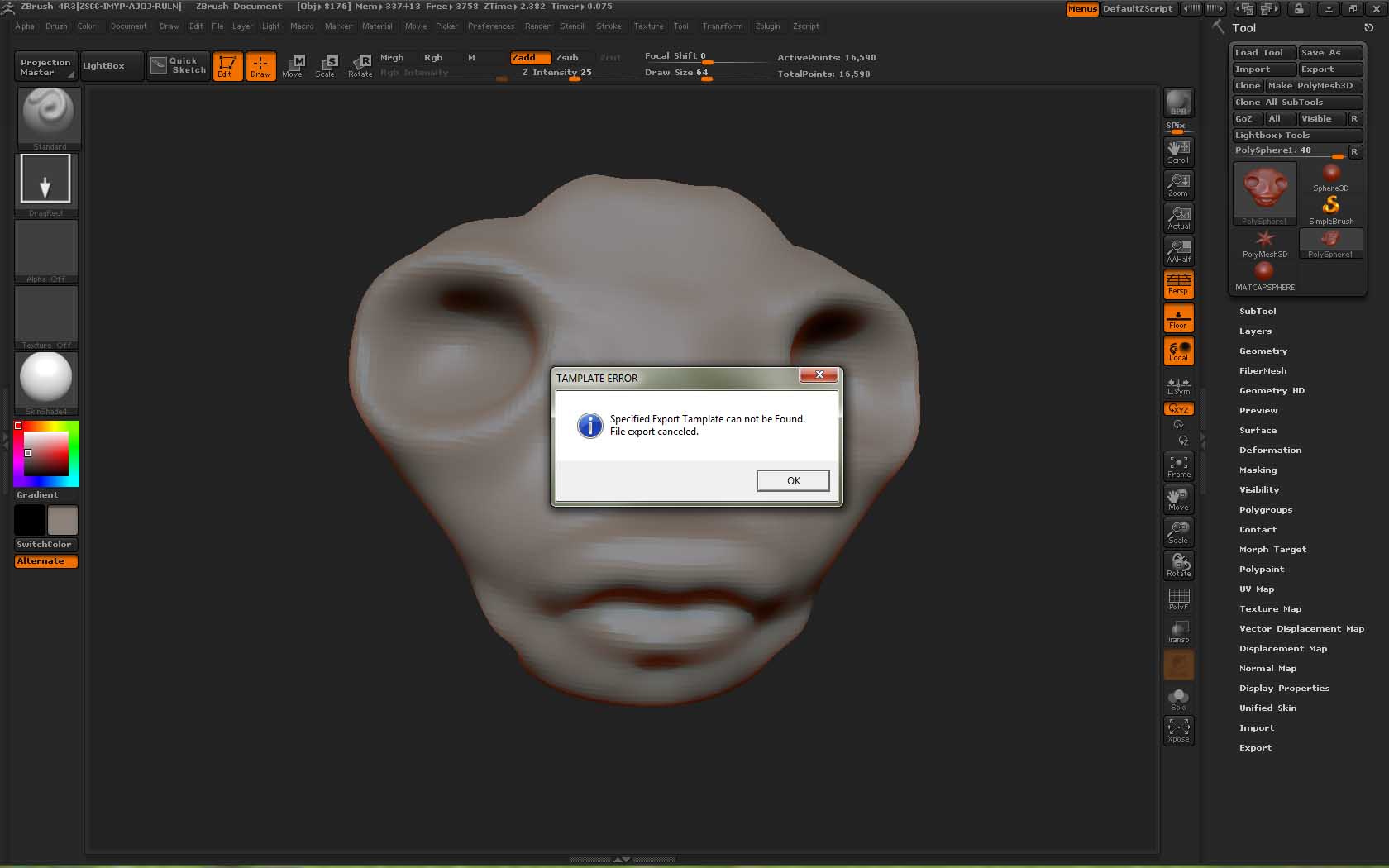Select the right-shelf Move view icon

(1178, 499)
